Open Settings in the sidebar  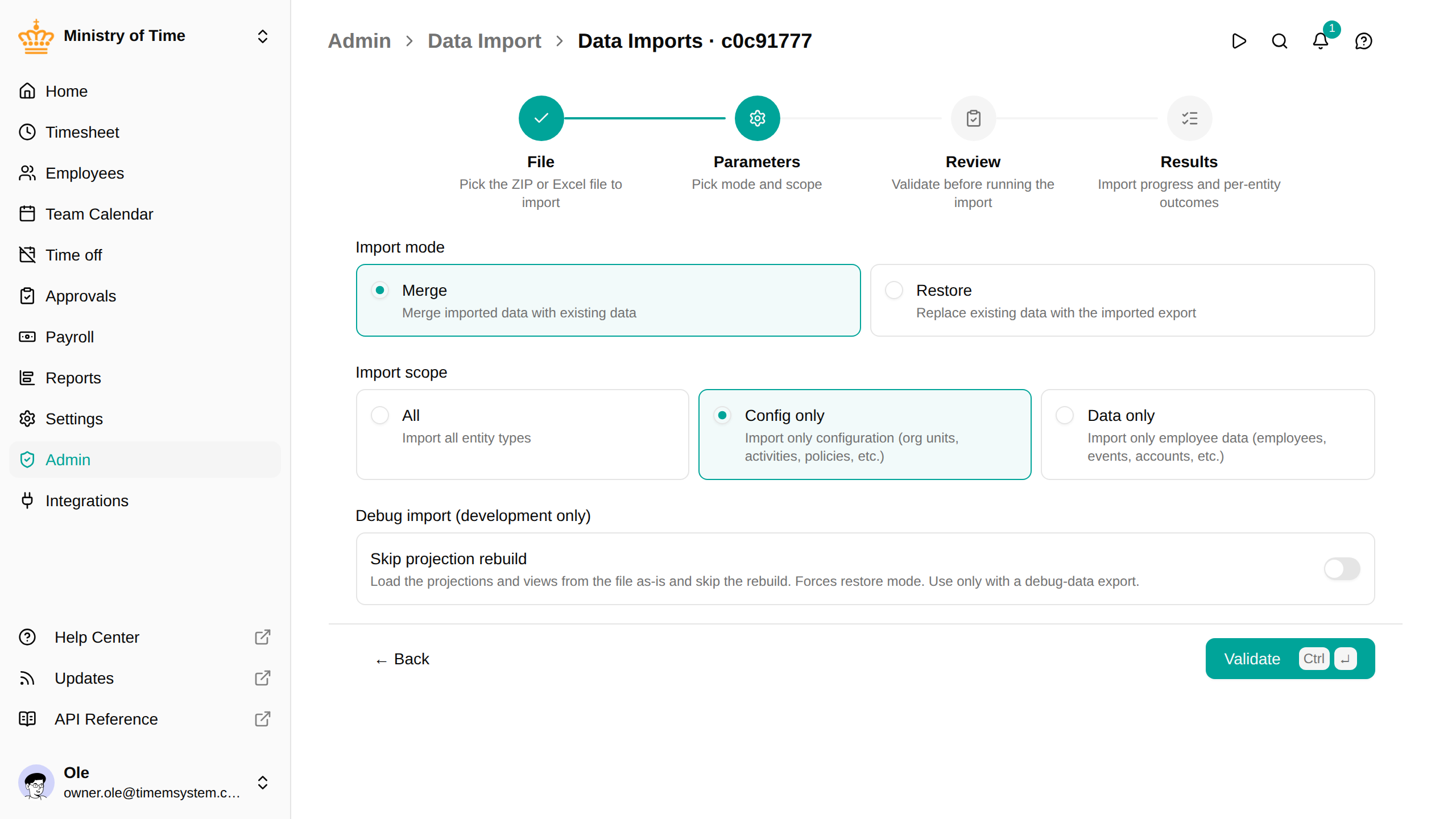coord(145,419)
